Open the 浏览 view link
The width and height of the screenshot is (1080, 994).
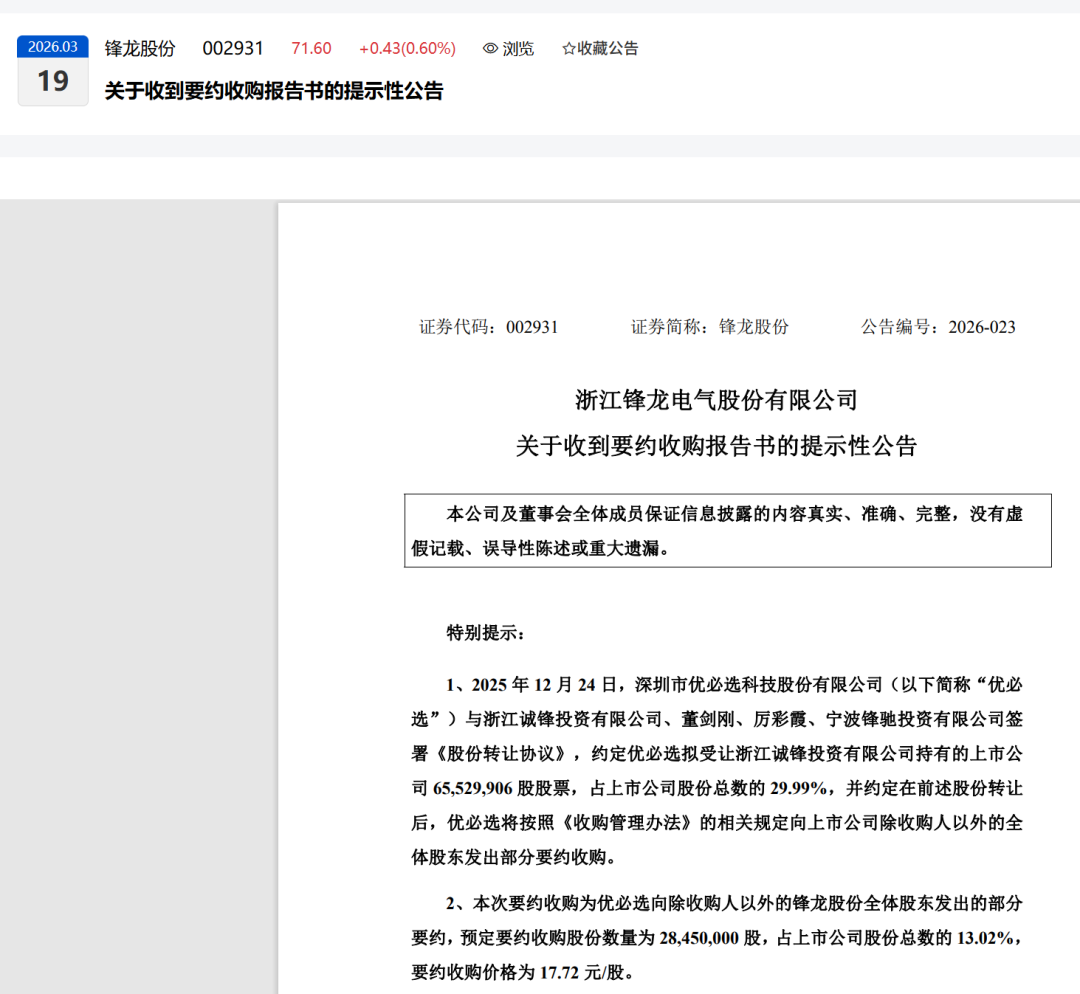[x=508, y=48]
